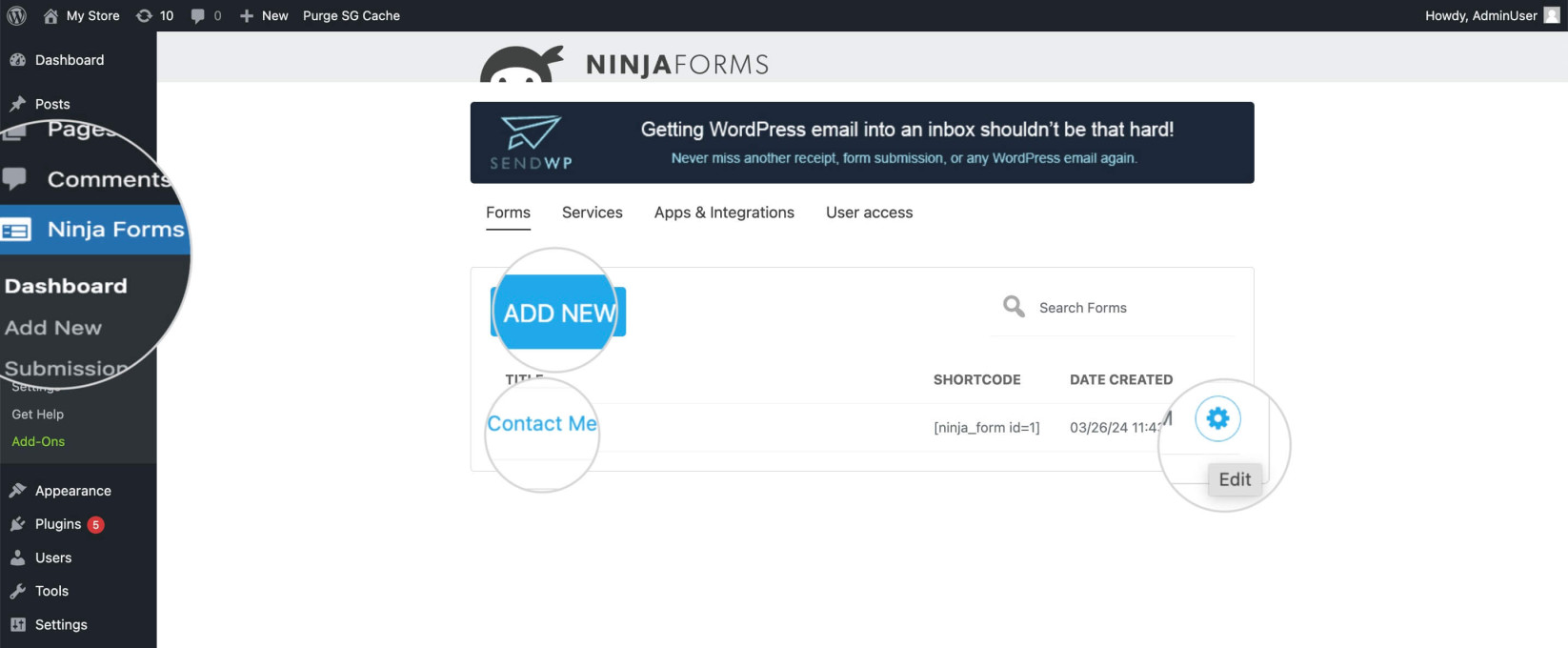Focus the Search Forms field
Viewport: 1568px width, 648px height.
1113,308
